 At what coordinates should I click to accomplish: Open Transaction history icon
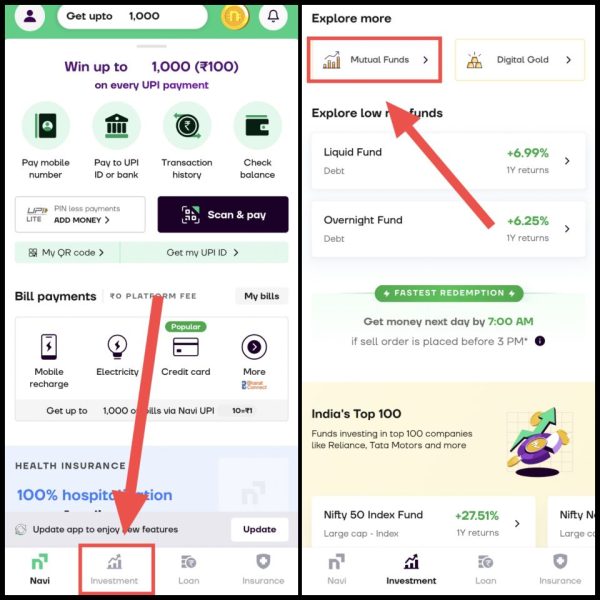(187, 126)
